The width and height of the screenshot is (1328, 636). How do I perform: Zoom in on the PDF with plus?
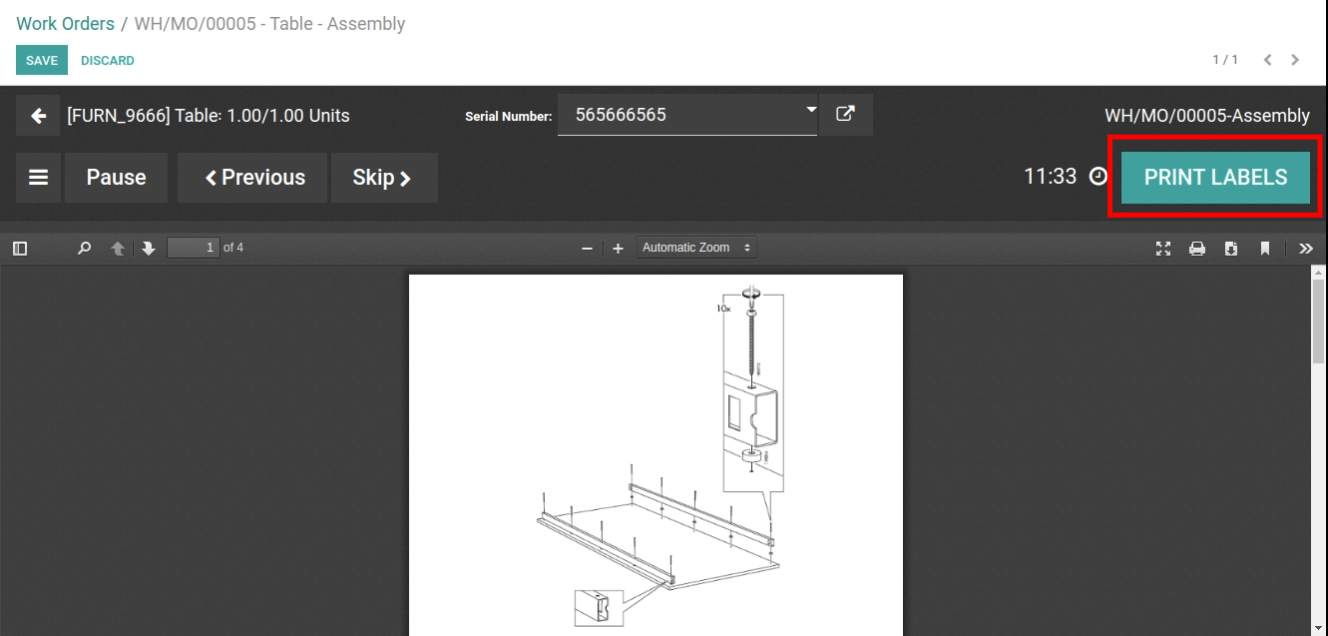click(x=617, y=248)
